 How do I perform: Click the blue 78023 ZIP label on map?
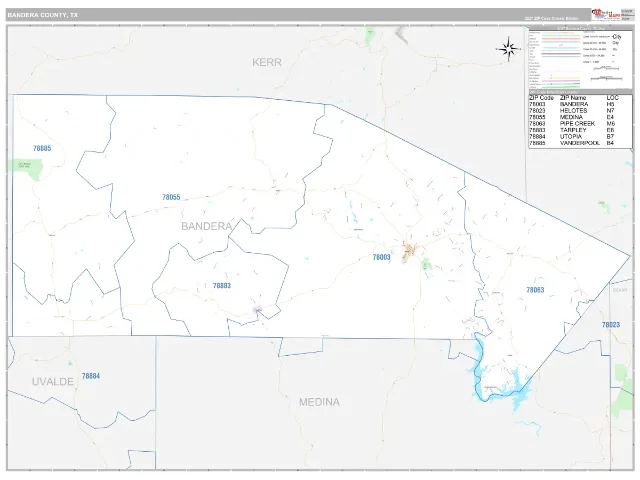coord(611,325)
